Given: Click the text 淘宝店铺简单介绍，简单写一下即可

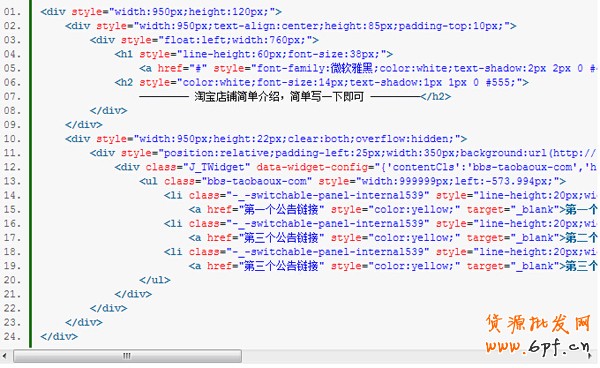Looking at the screenshot, I should pyautogui.click(x=279, y=96).
